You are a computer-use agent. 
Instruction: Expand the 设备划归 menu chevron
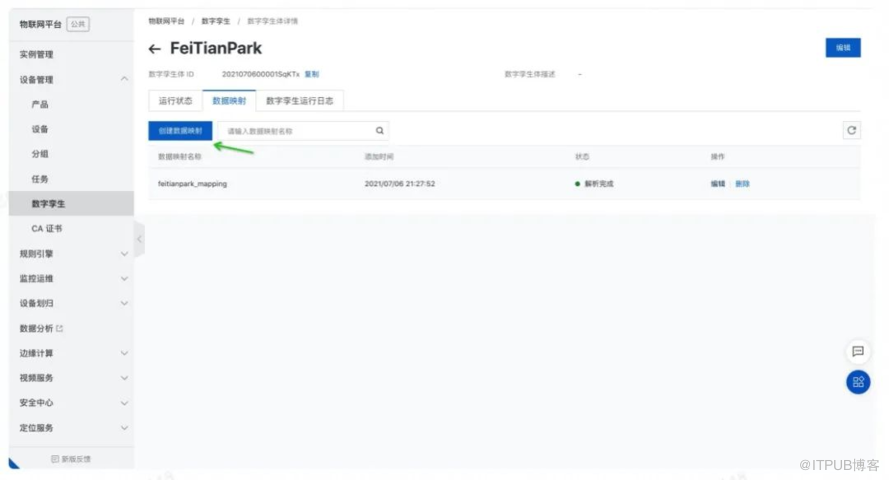pyautogui.click(x=124, y=303)
